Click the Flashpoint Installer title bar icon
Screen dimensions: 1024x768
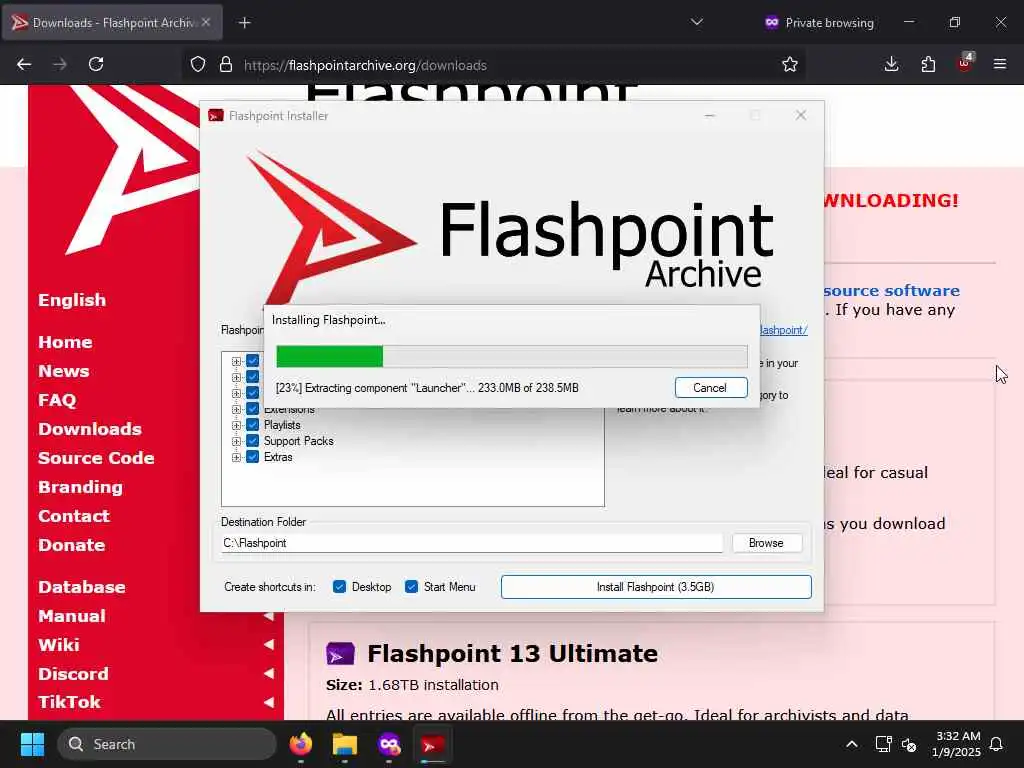click(216, 116)
